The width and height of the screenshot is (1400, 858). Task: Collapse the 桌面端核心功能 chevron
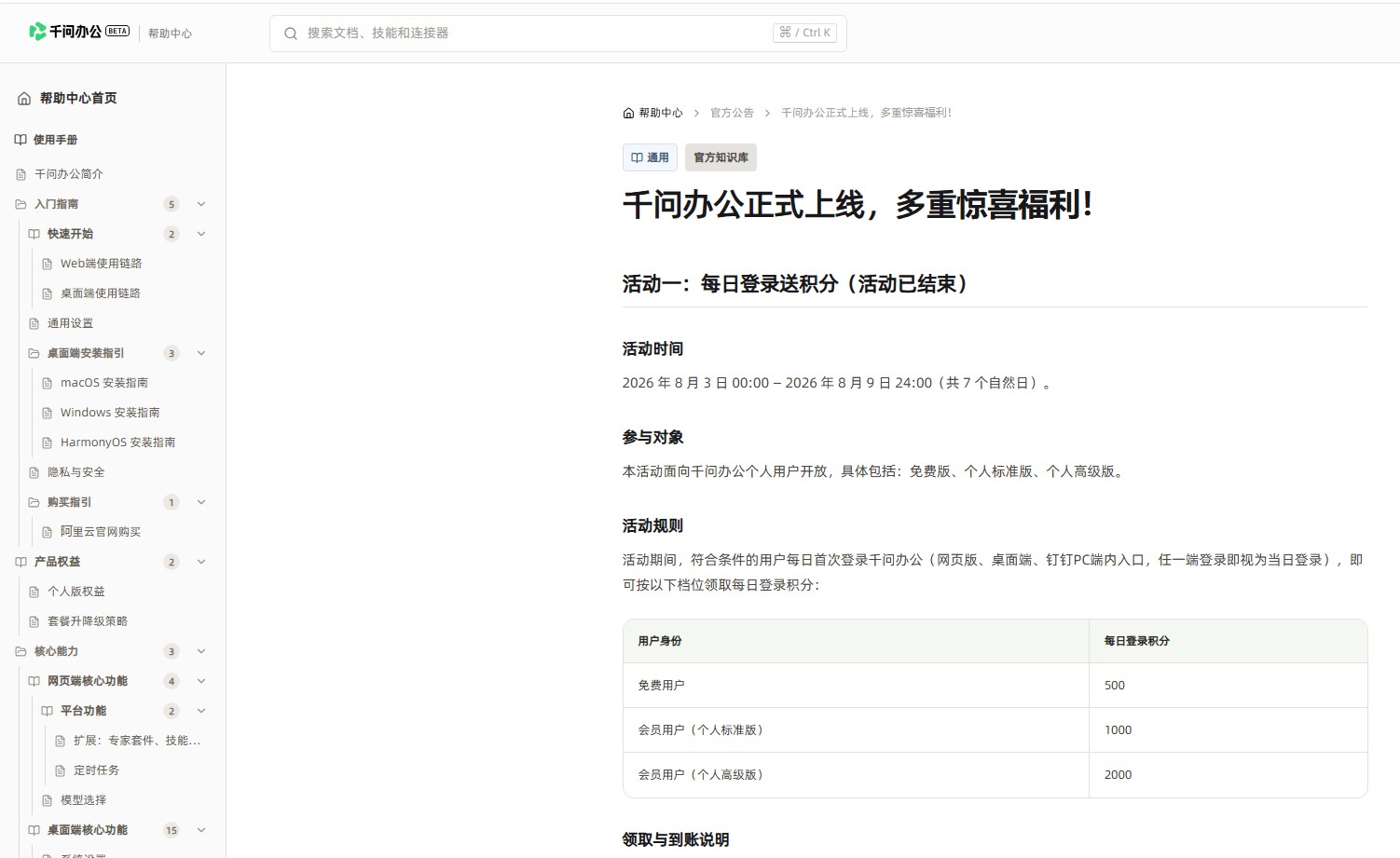coord(201,830)
